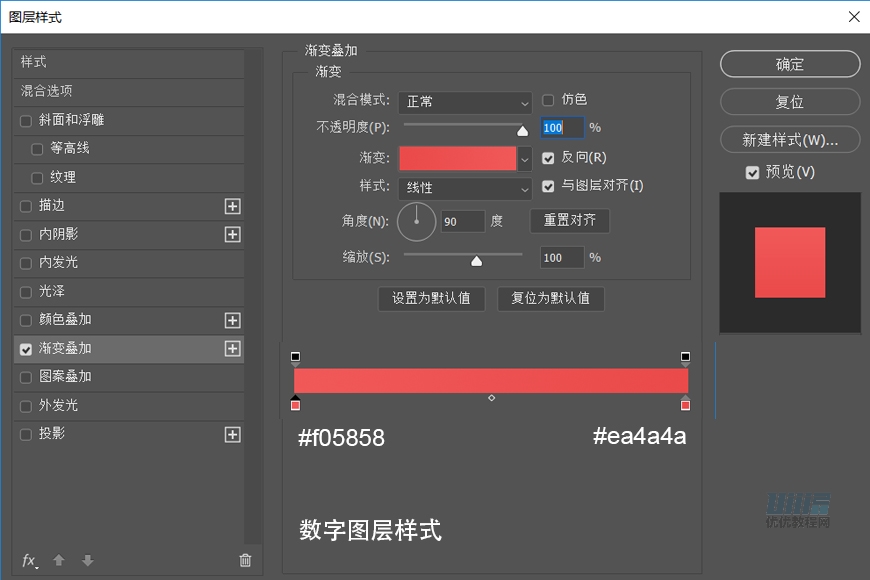Click the plus icon beside 投影
The height and width of the screenshot is (580, 870).
(x=232, y=435)
